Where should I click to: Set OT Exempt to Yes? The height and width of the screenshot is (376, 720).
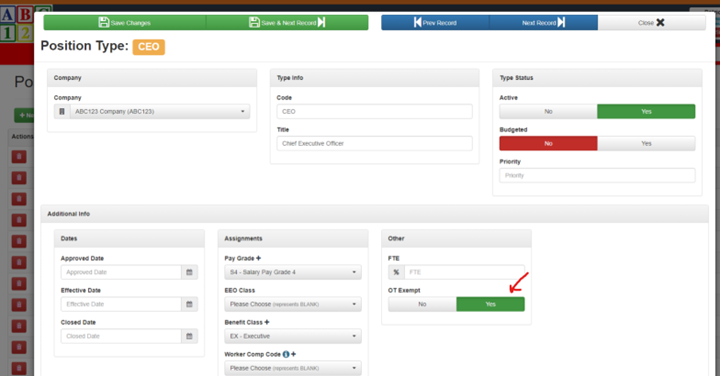click(x=490, y=304)
